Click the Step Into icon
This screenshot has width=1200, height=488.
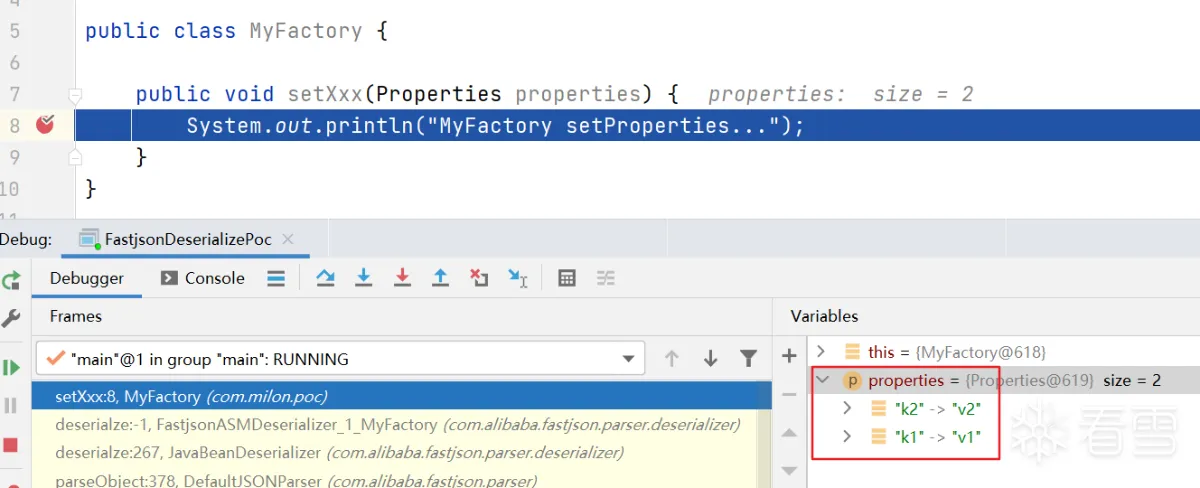364,278
